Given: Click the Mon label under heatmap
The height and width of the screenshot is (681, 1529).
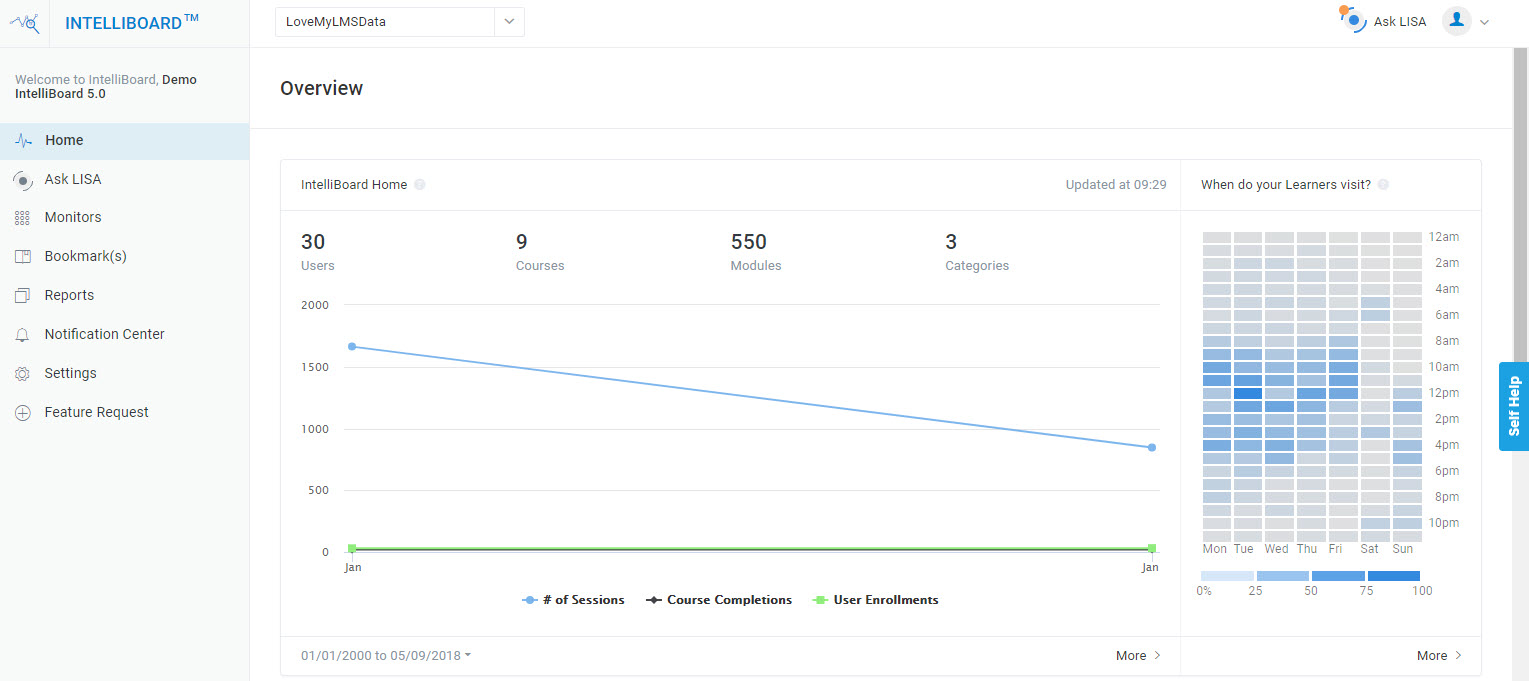Looking at the screenshot, I should (x=1215, y=549).
